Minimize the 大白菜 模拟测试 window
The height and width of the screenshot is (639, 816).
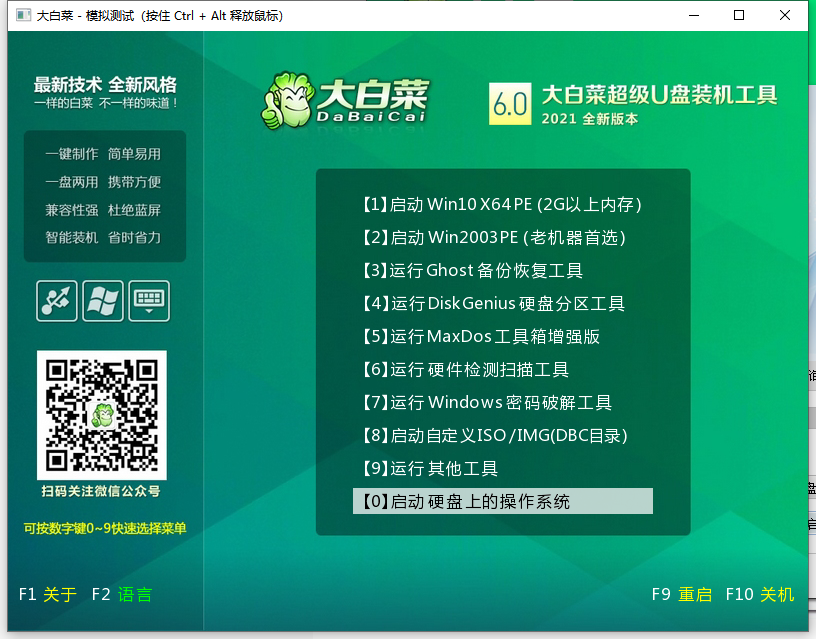tap(694, 15)
